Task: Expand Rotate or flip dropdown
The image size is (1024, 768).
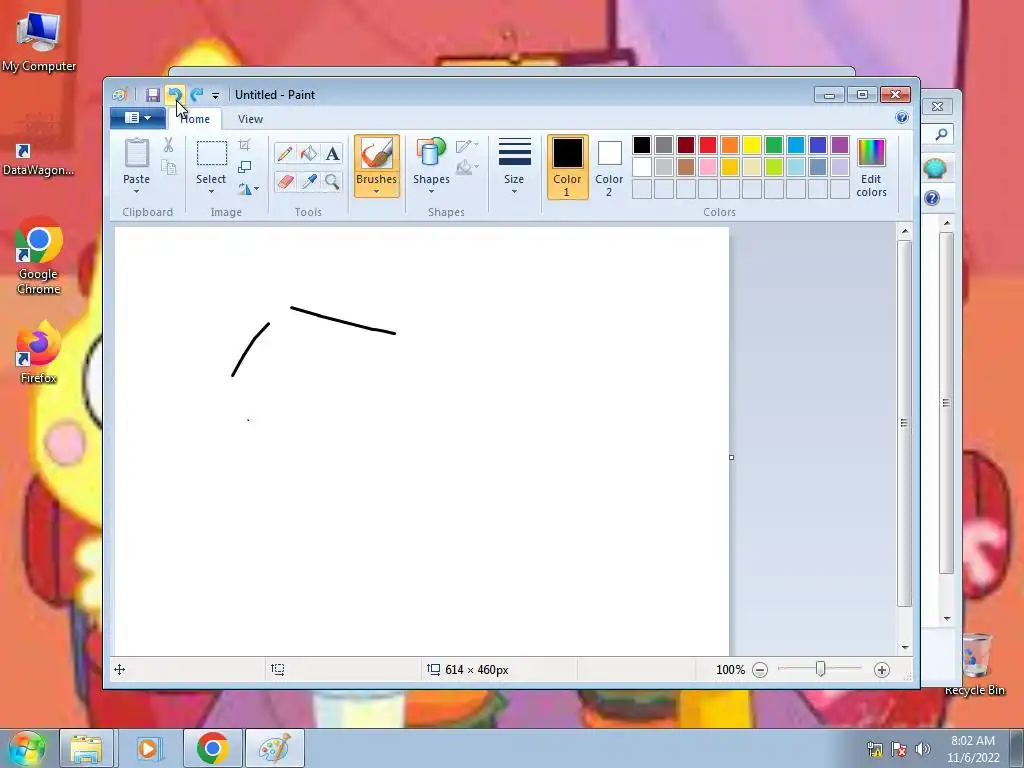Action: pos(248,189)
